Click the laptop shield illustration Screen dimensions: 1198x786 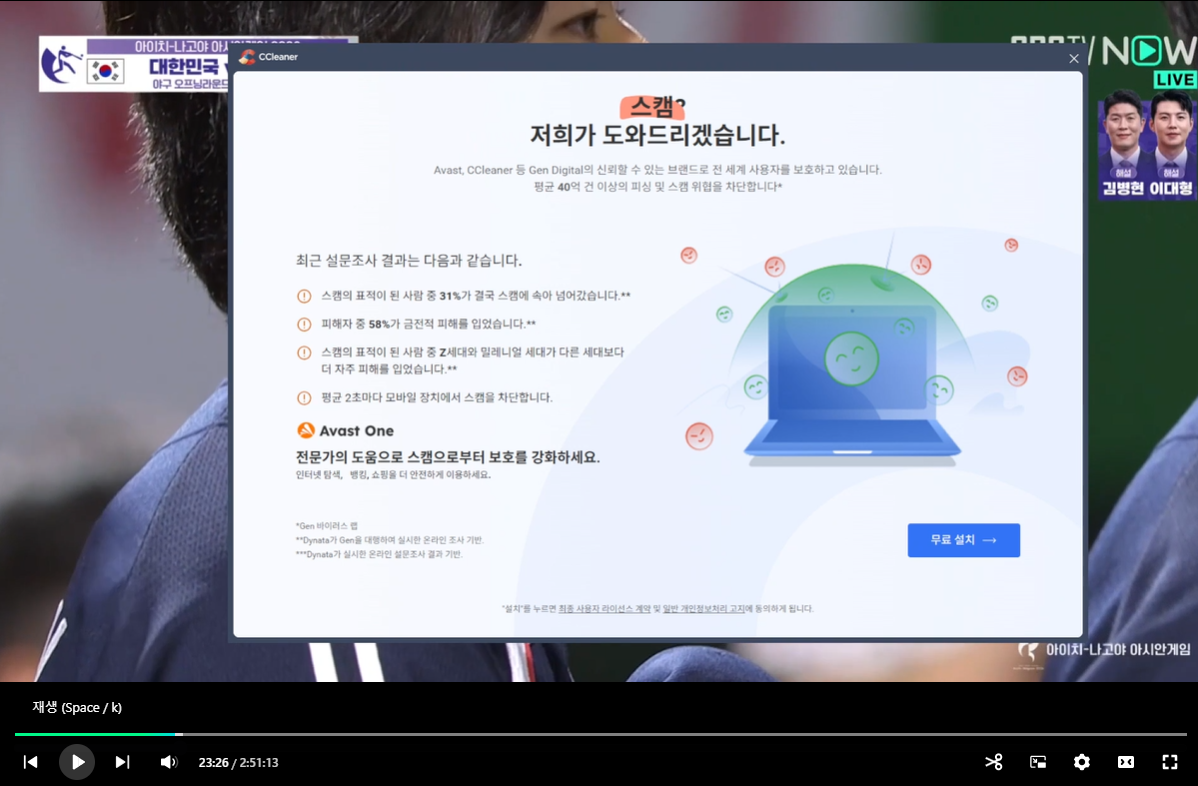[x=852, y=367]
